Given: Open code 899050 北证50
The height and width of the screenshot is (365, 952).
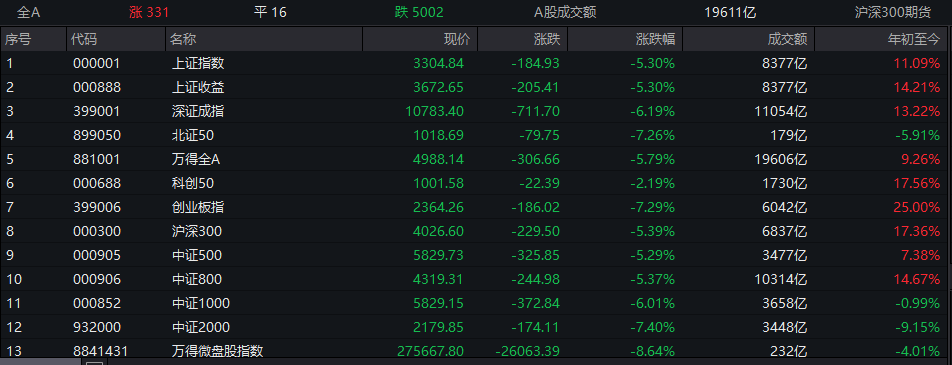Looking at the screenshot, I should [x=97, y=135].
